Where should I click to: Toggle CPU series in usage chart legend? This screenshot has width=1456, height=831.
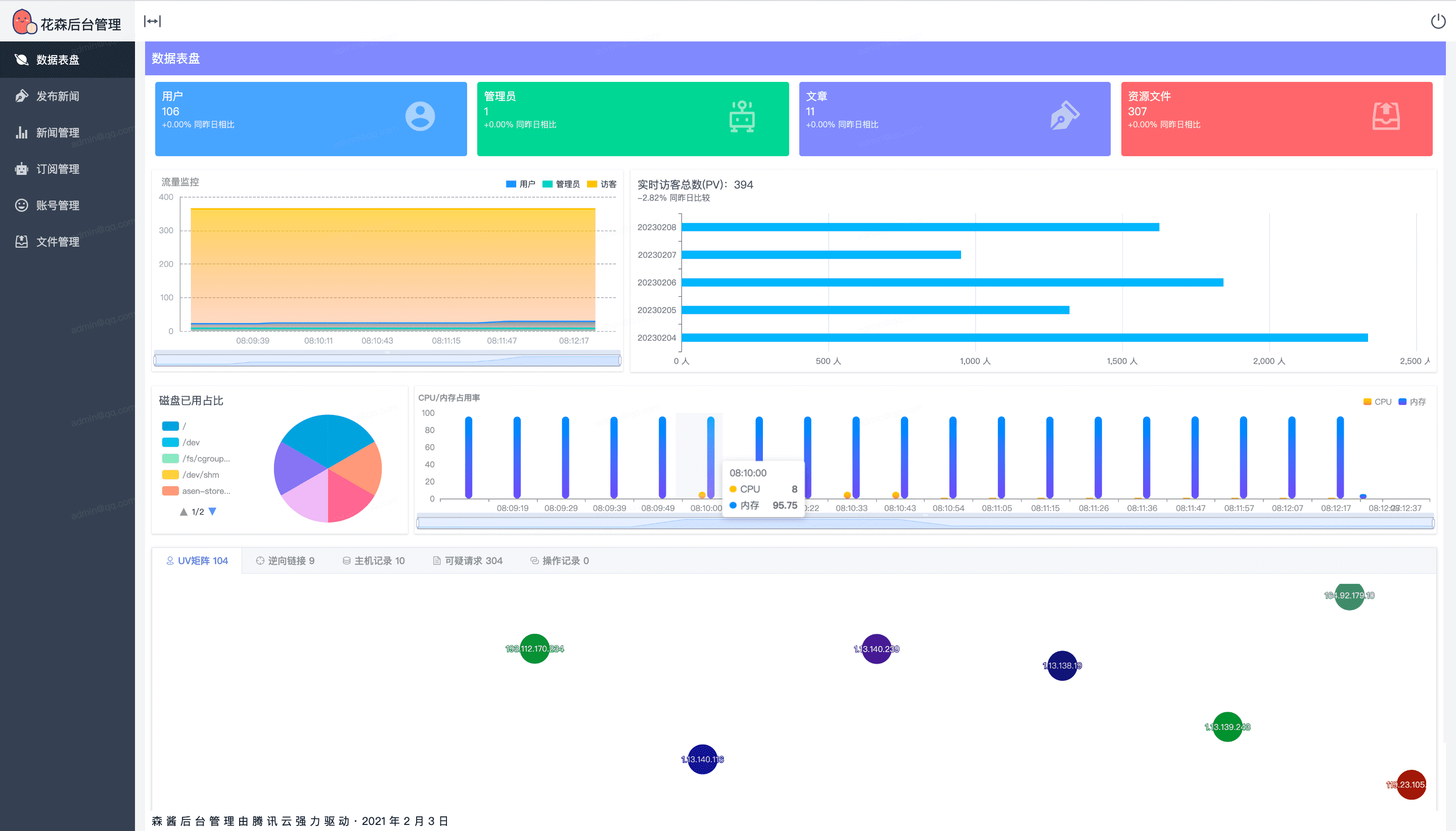1377,402
